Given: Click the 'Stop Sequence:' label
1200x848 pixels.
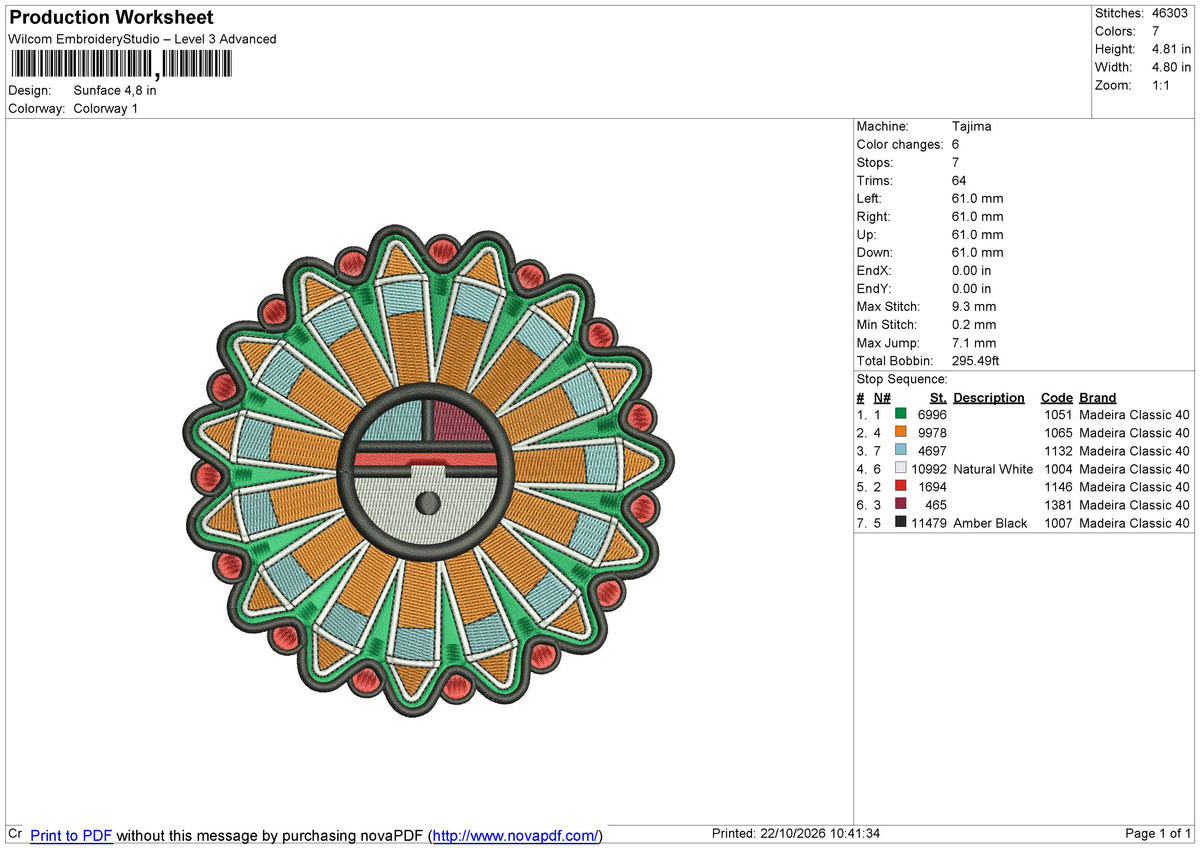Looking at the screenshot, I should point(902,379).
